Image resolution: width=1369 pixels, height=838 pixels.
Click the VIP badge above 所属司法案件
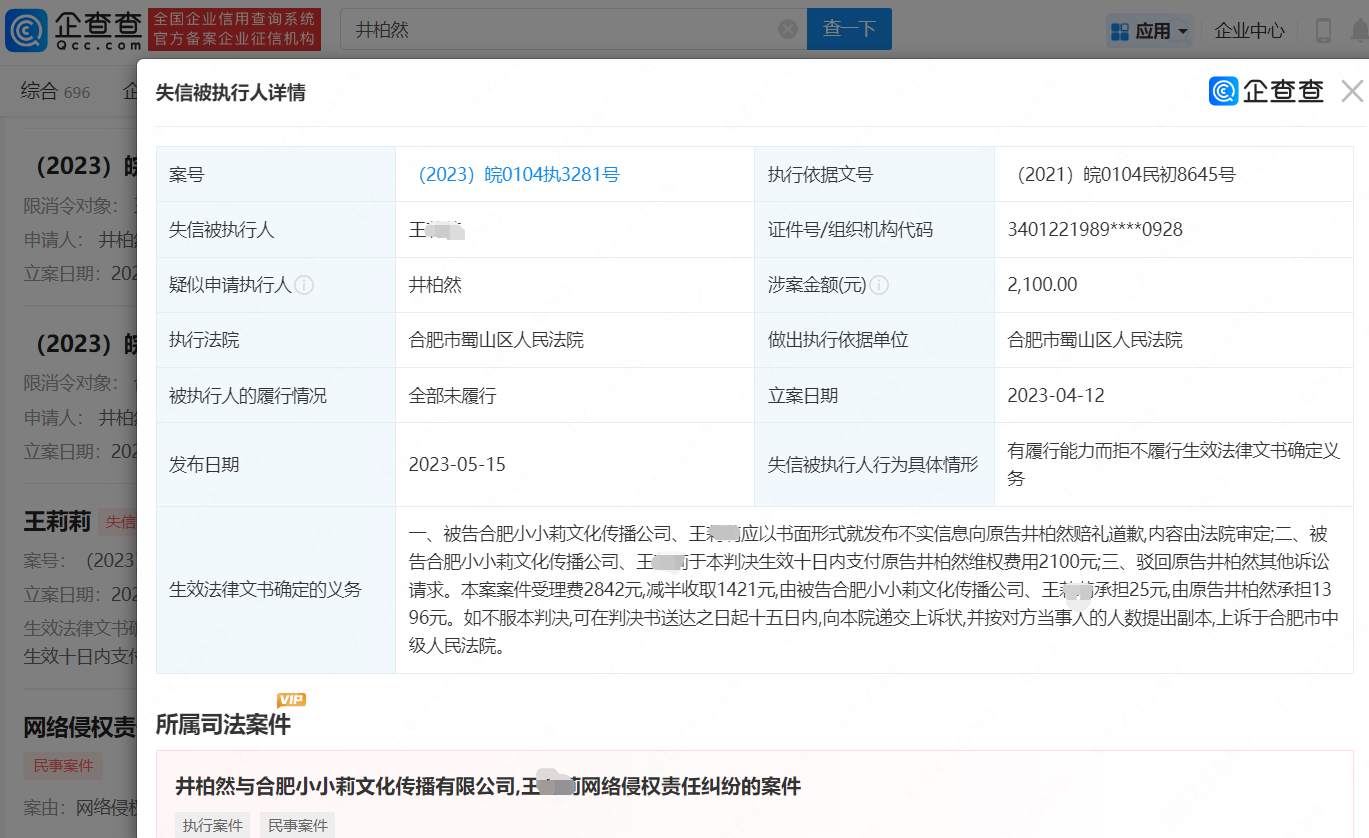[x=291, y=700]
